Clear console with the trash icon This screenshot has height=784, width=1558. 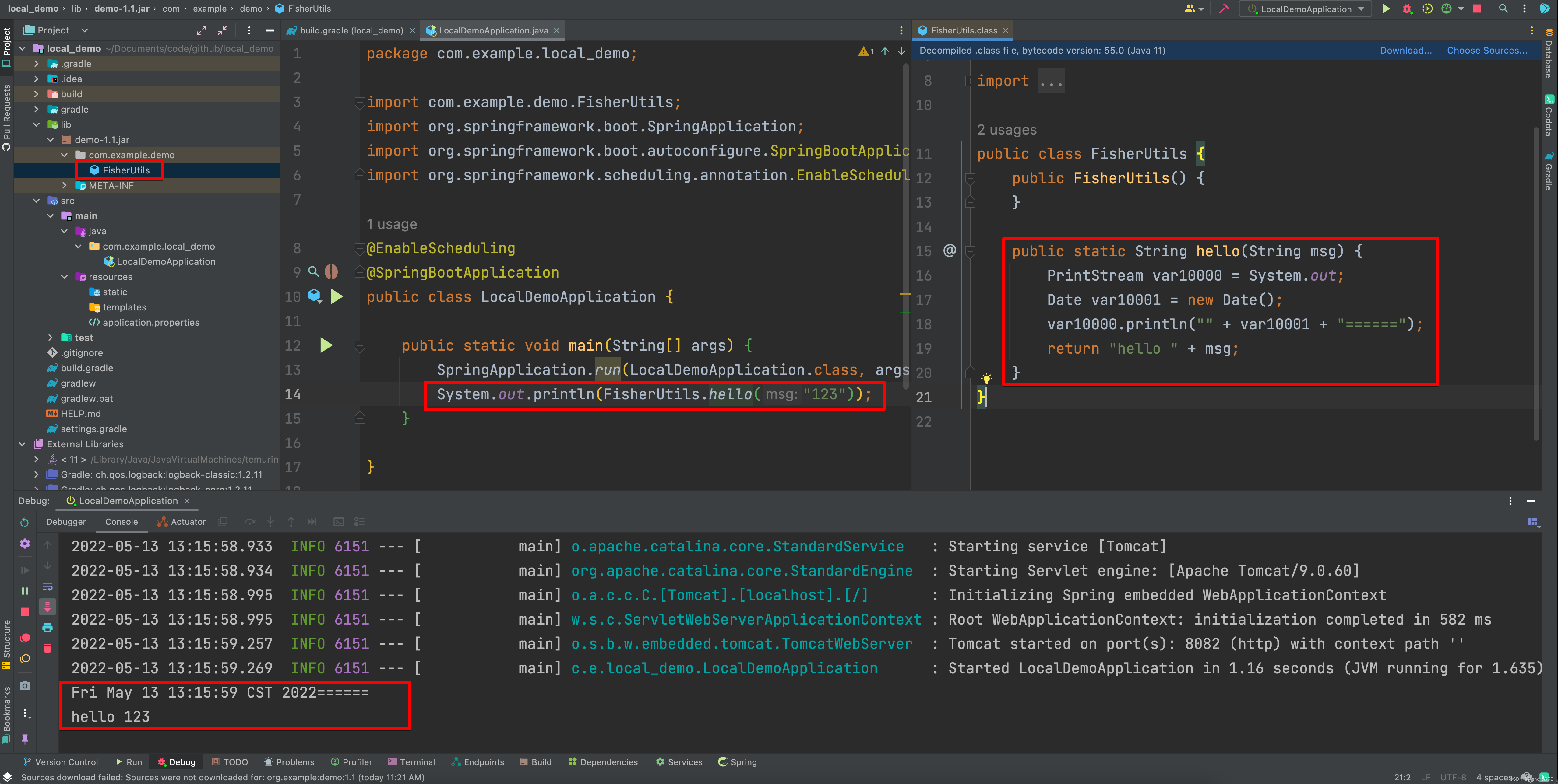point(47,649)
